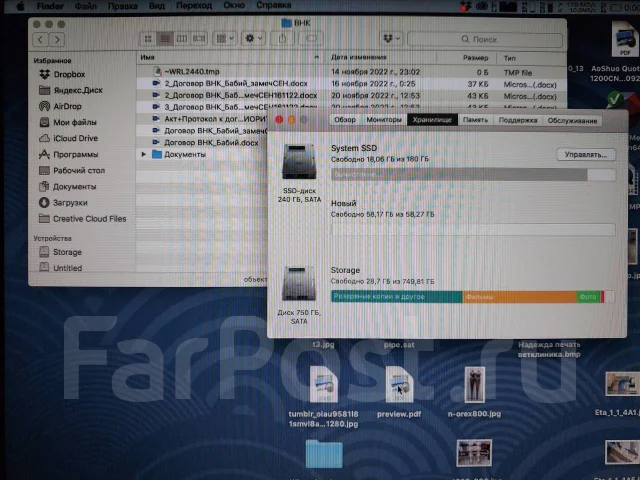
Task: Click the Диск 750 ГБ drive icon
Action: (x=299, y=284)
